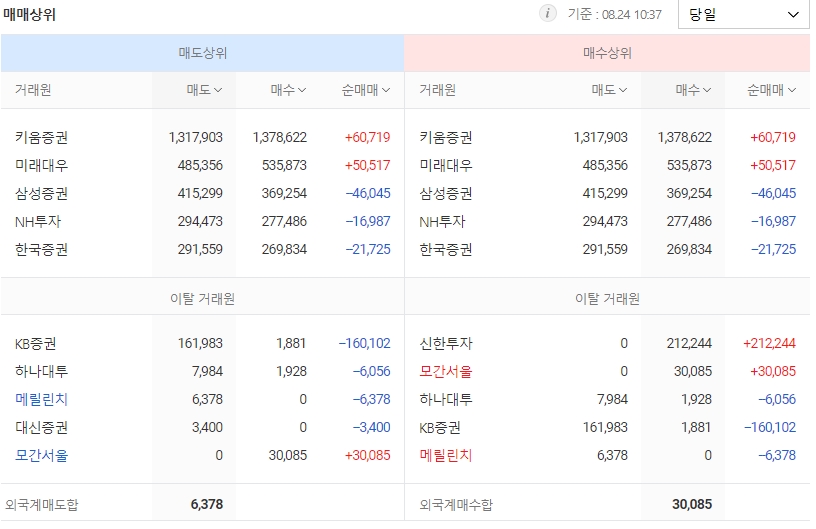
Task: Click KB증권 in left 이탈 거래원 list
Action: pos(35,343)
